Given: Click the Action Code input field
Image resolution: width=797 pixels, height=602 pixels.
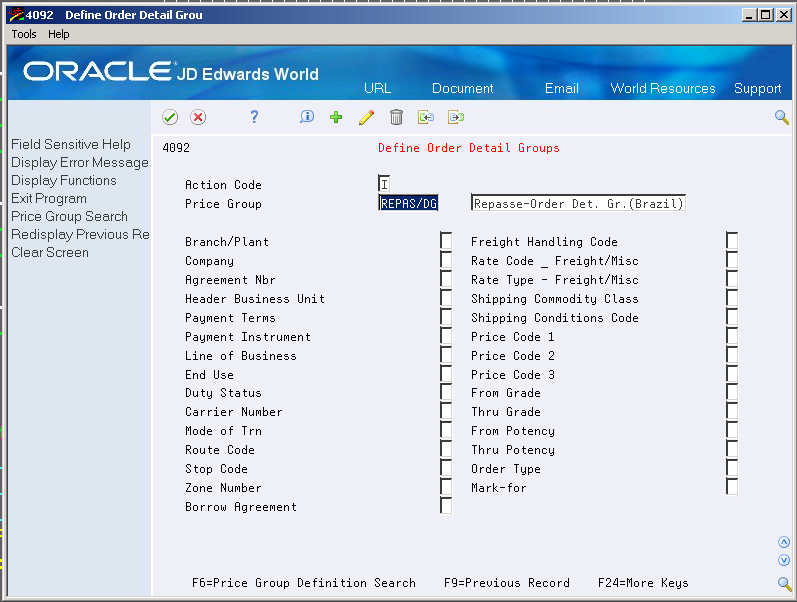Looking at the screenshot, I should [384, 184].
